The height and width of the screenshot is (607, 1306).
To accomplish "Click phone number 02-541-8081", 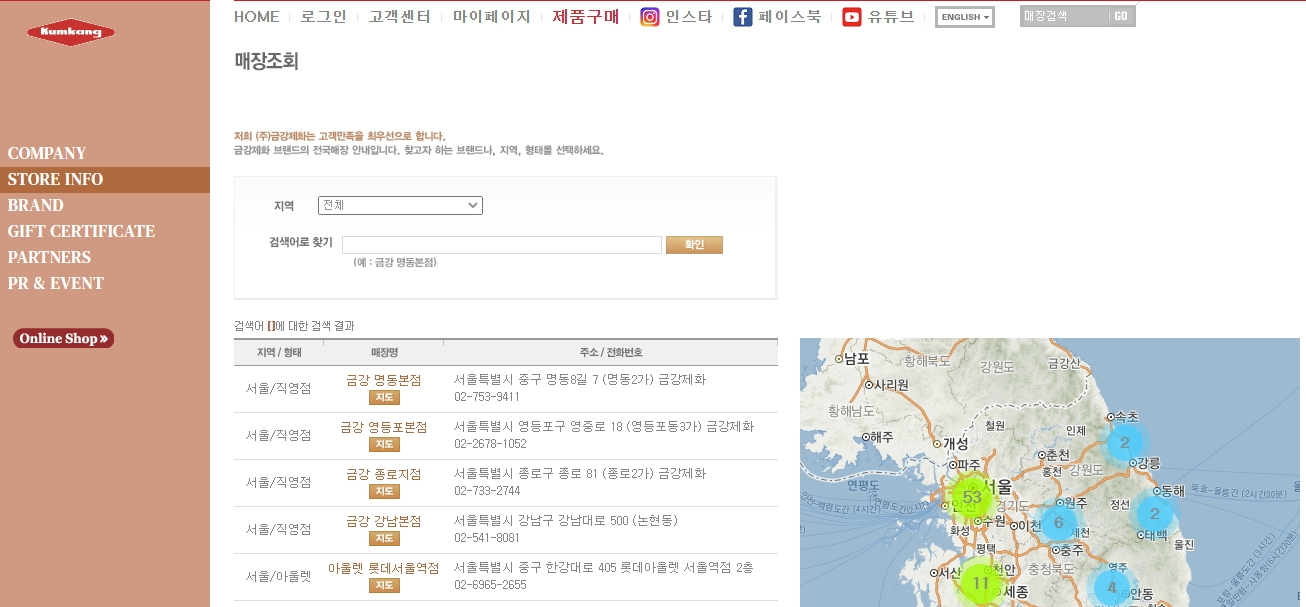I will 487,538.
